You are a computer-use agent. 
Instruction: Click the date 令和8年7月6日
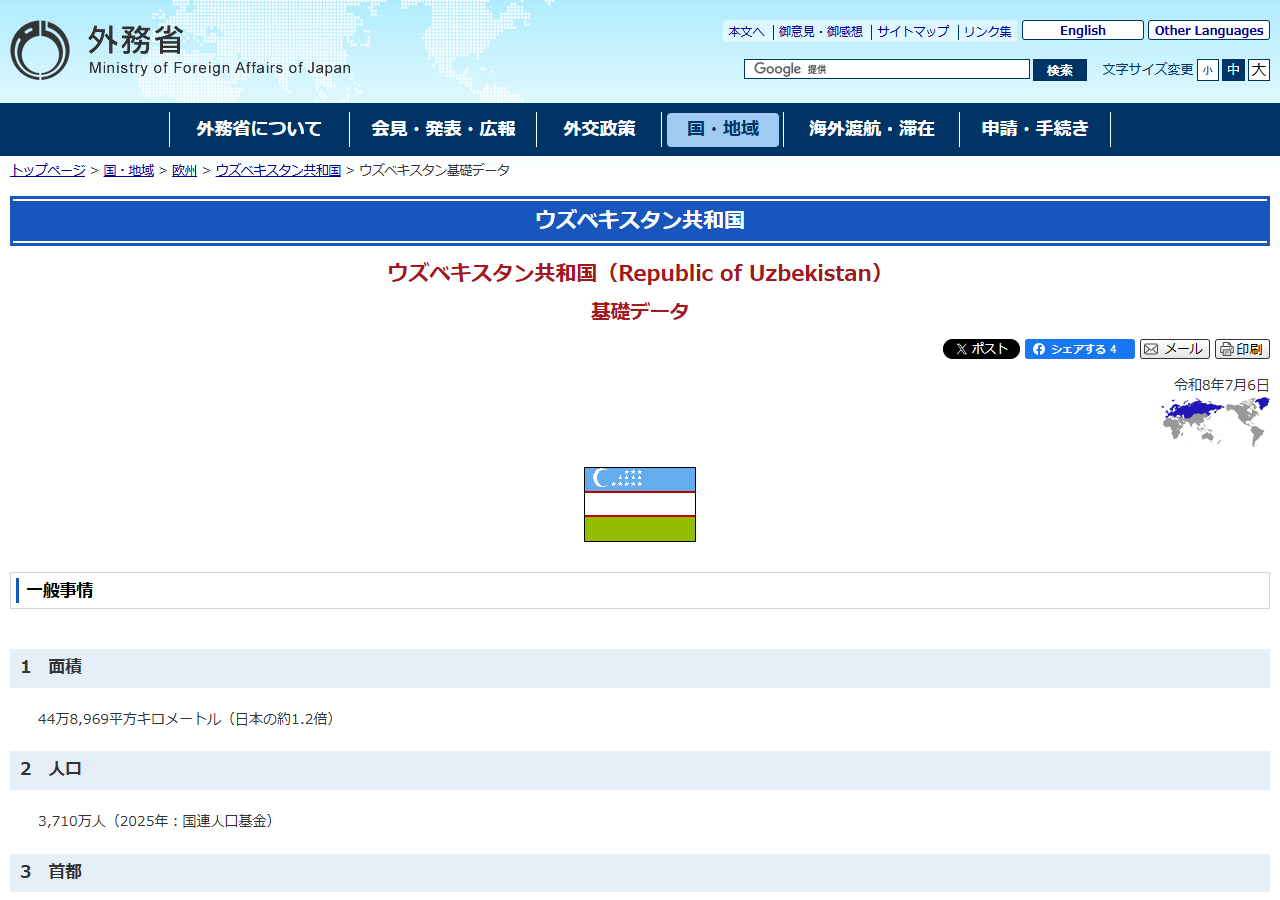[x=1222, y=384]
